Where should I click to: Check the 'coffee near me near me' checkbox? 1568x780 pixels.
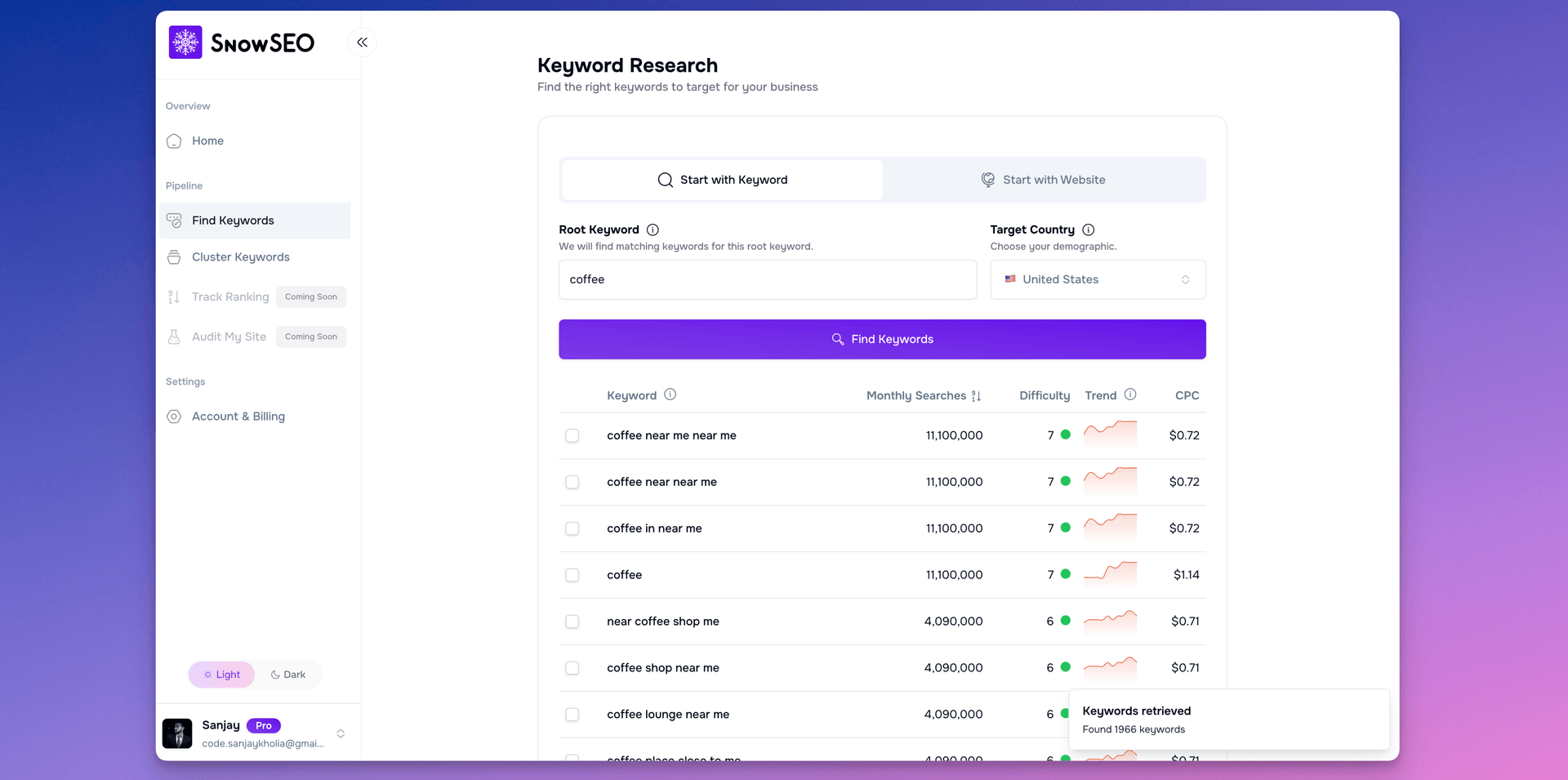pyautogui.click(x=572, y=436)
